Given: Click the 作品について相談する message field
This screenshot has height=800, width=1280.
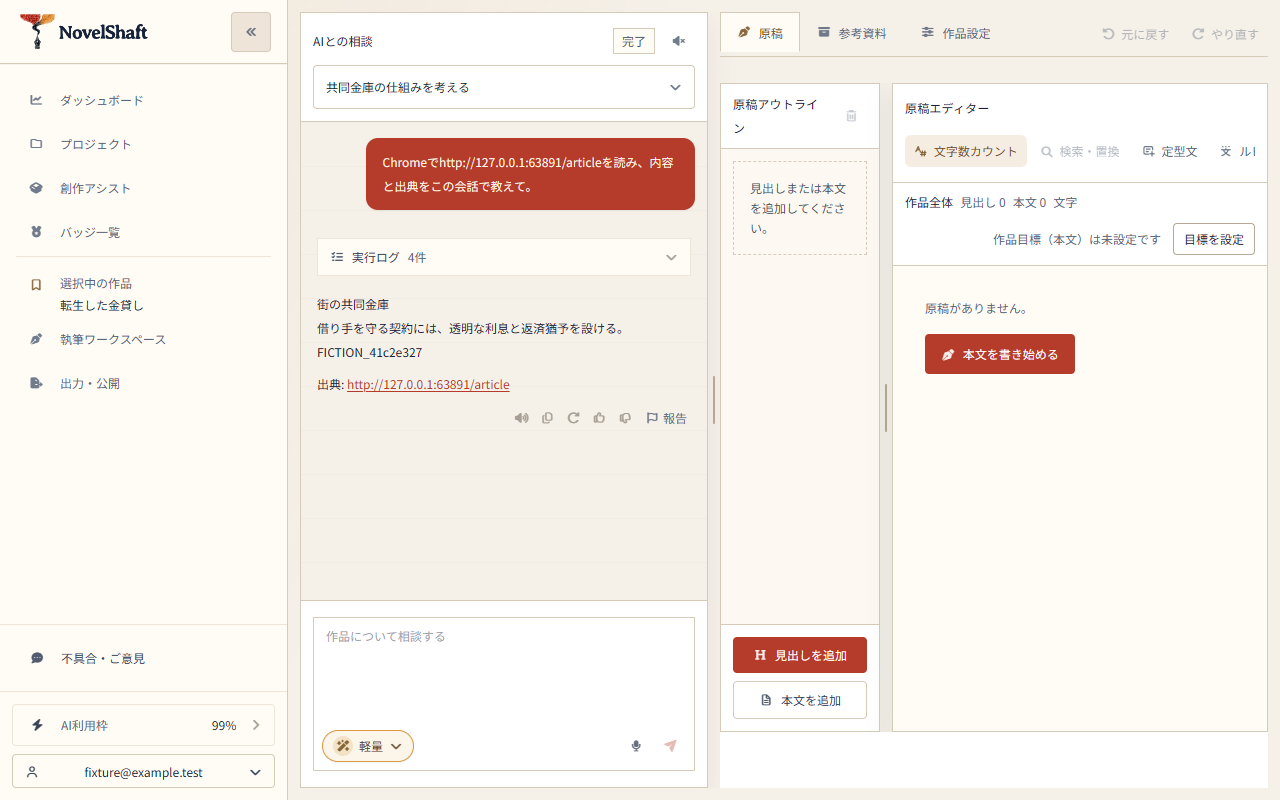Looking at the screenshot, I should click(504, 670).
